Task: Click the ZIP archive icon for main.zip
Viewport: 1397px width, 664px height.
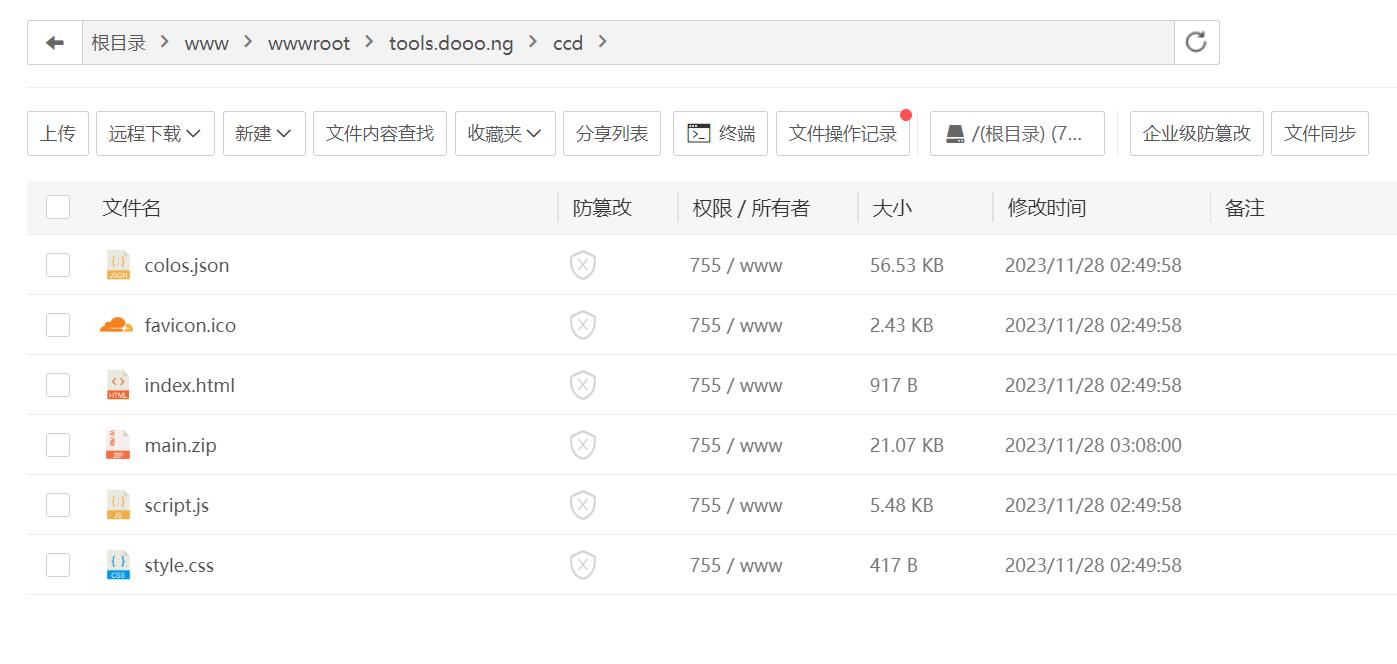Action: (118, 445)
